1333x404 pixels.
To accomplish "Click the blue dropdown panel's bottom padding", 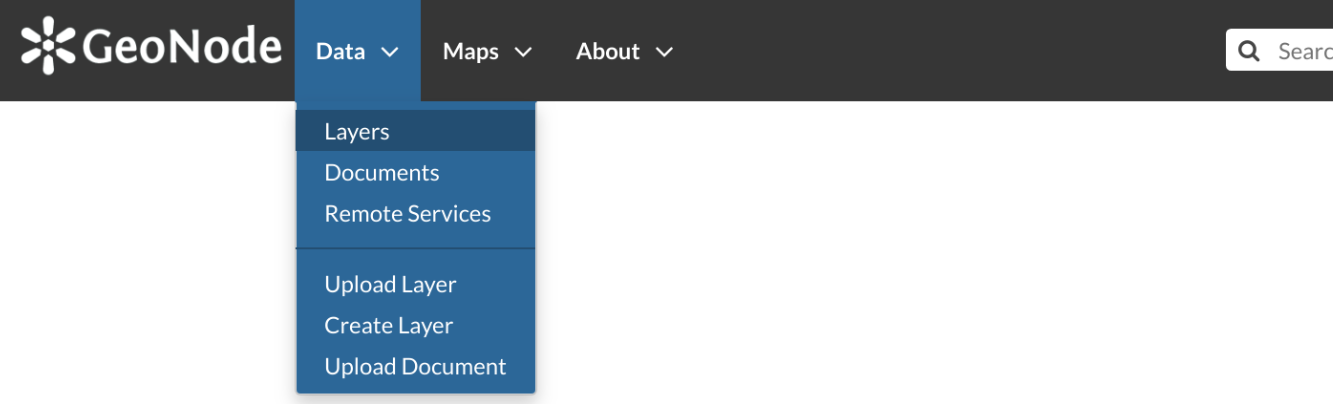I will (415, 389).
